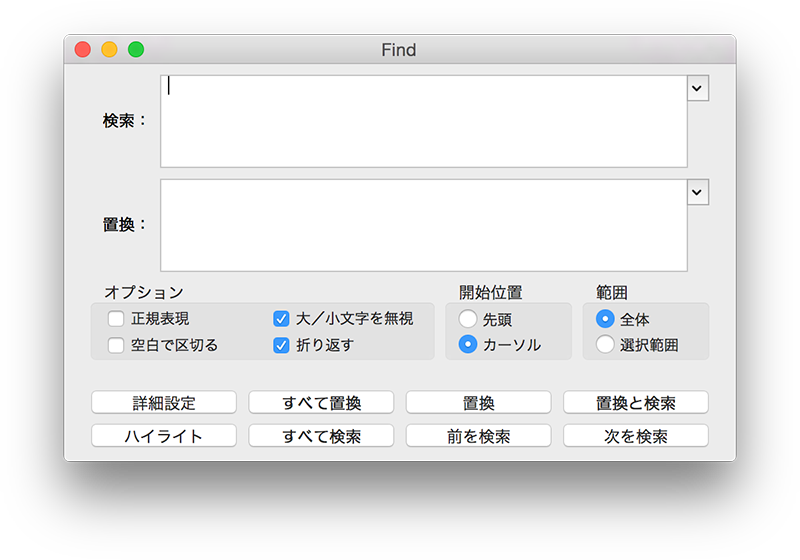The width and height of the screenshot is (800, 560).
Task: Enable the 空白で区切る checkbox
Action: [x=116, y=345]
